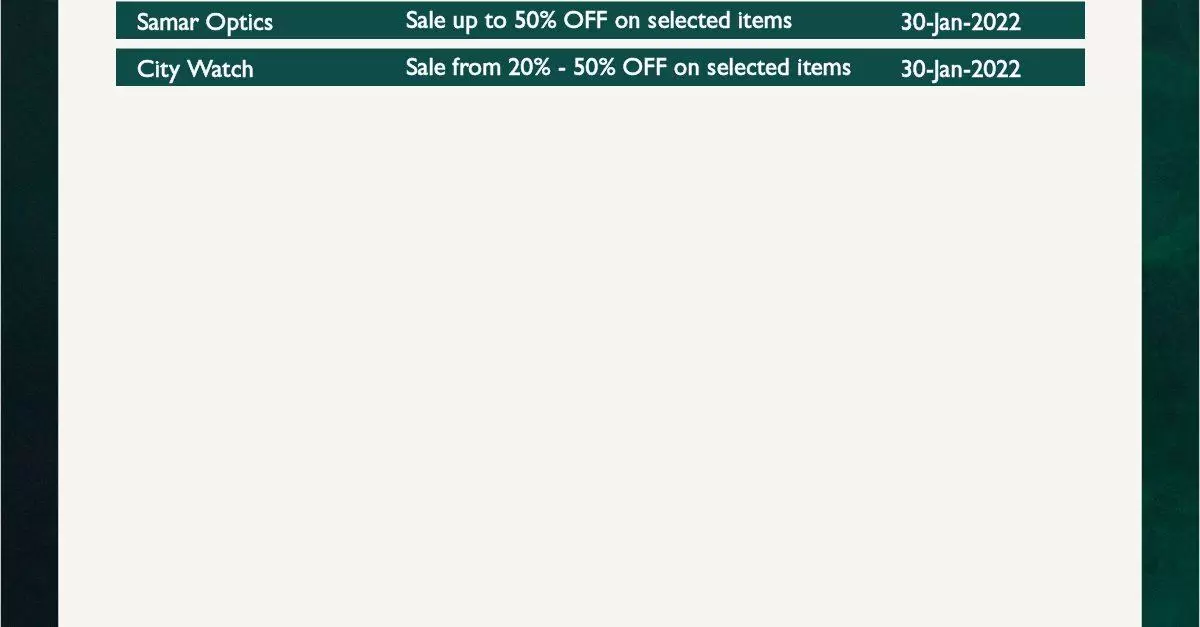The height and width of the screenshot is (627, 1200).
Task: Click the dark green left page border
Action: [x=29, y=313]
